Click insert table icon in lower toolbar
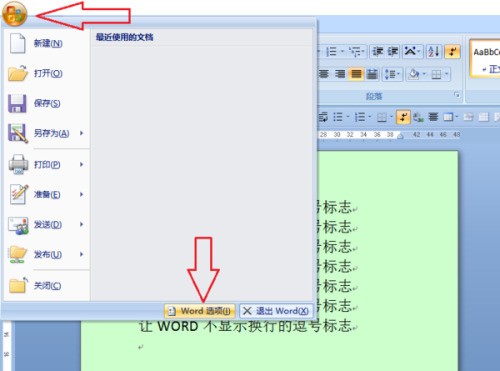 pos(448,117)
